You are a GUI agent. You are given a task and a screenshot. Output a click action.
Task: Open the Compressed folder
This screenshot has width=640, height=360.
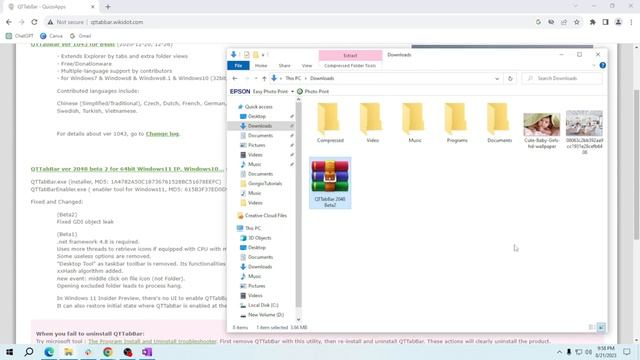330,122
